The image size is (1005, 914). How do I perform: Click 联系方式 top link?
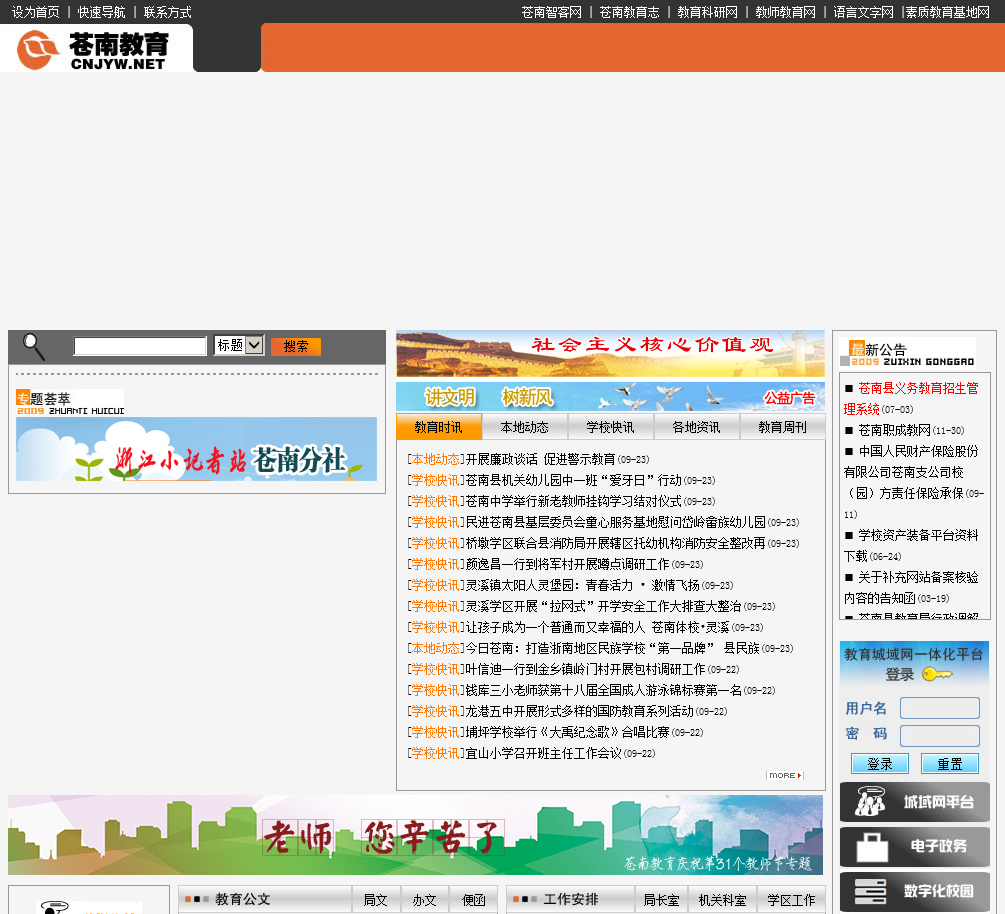(167, 12)
